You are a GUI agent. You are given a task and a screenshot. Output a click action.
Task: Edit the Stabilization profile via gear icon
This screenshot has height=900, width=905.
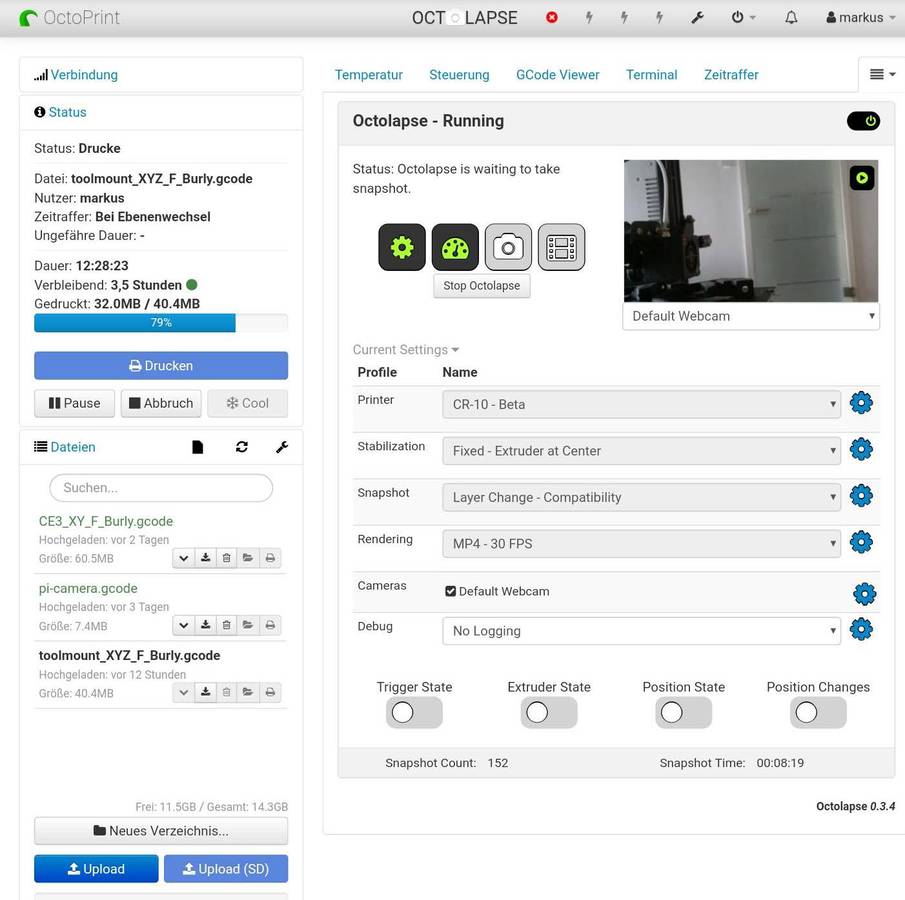tap(861, 449)
